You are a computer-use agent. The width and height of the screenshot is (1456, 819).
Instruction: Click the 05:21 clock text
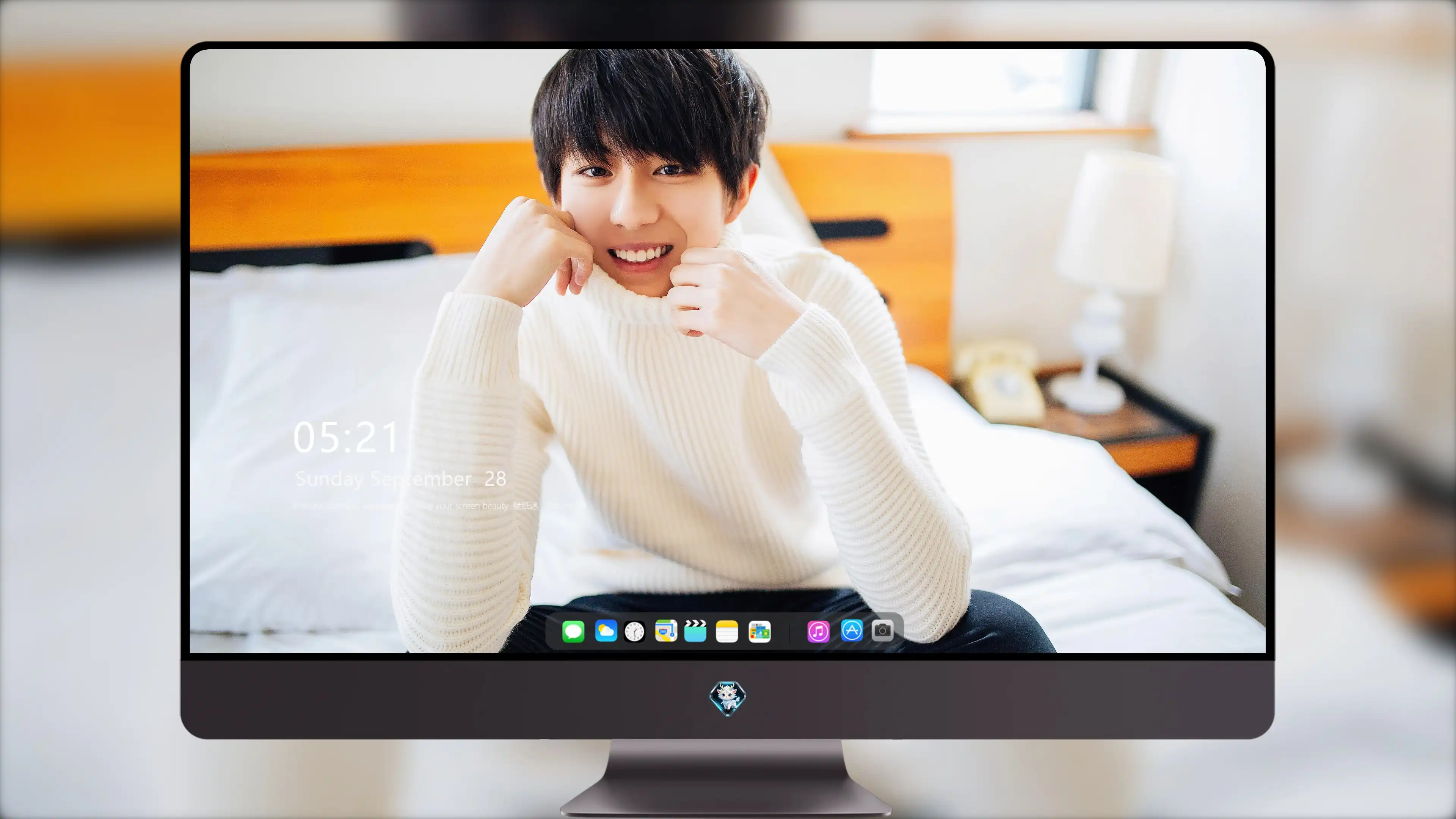[346, 438]
